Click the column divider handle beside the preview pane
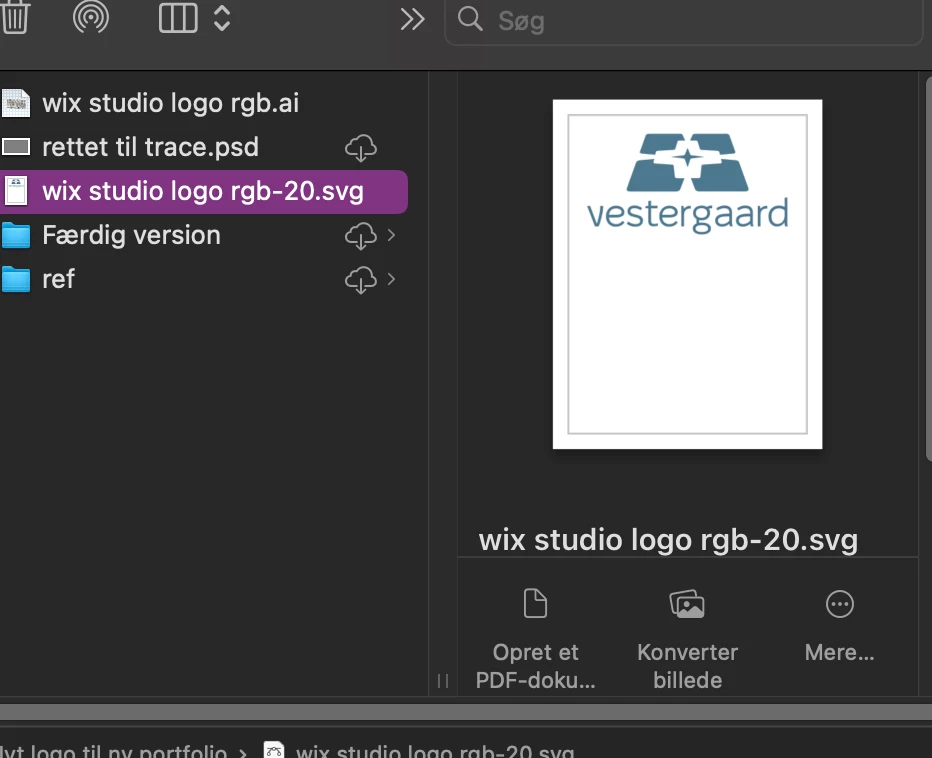 tap(443, 681)
